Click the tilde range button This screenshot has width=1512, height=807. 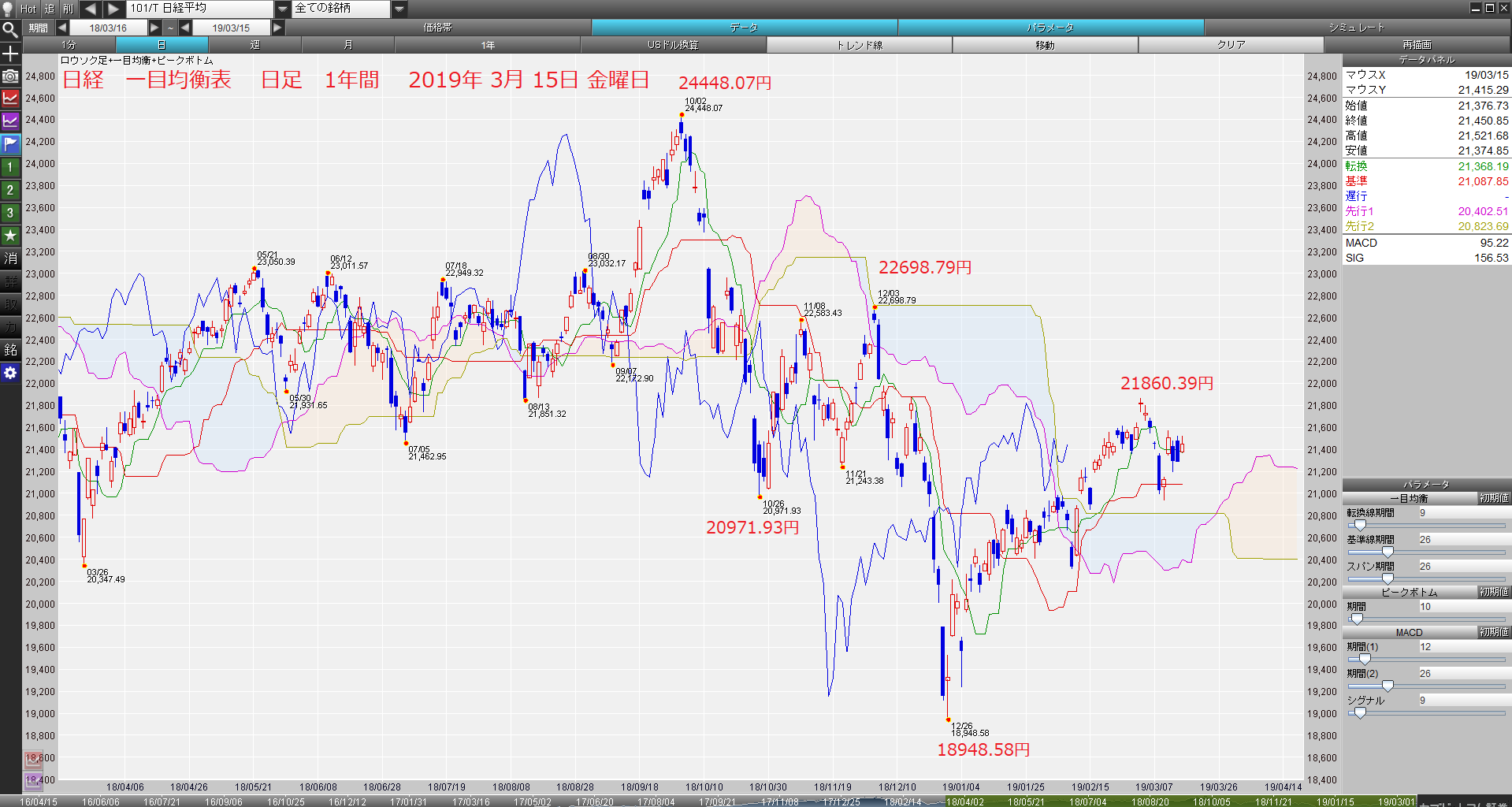170,28
